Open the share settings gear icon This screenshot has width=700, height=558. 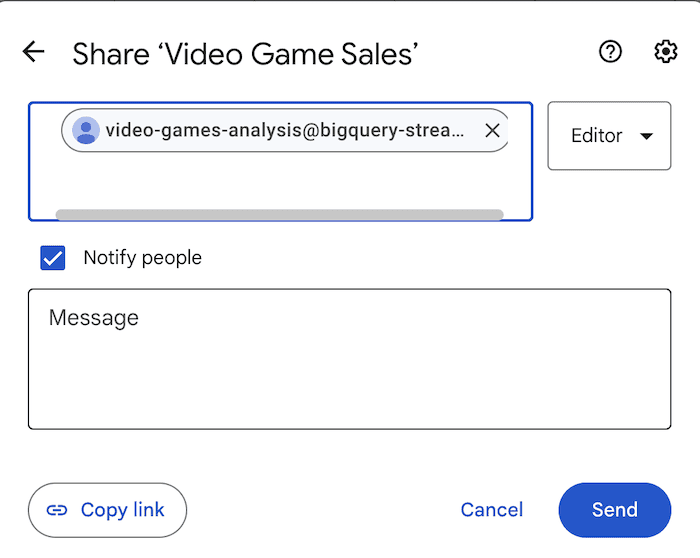(x=666, y=52)
